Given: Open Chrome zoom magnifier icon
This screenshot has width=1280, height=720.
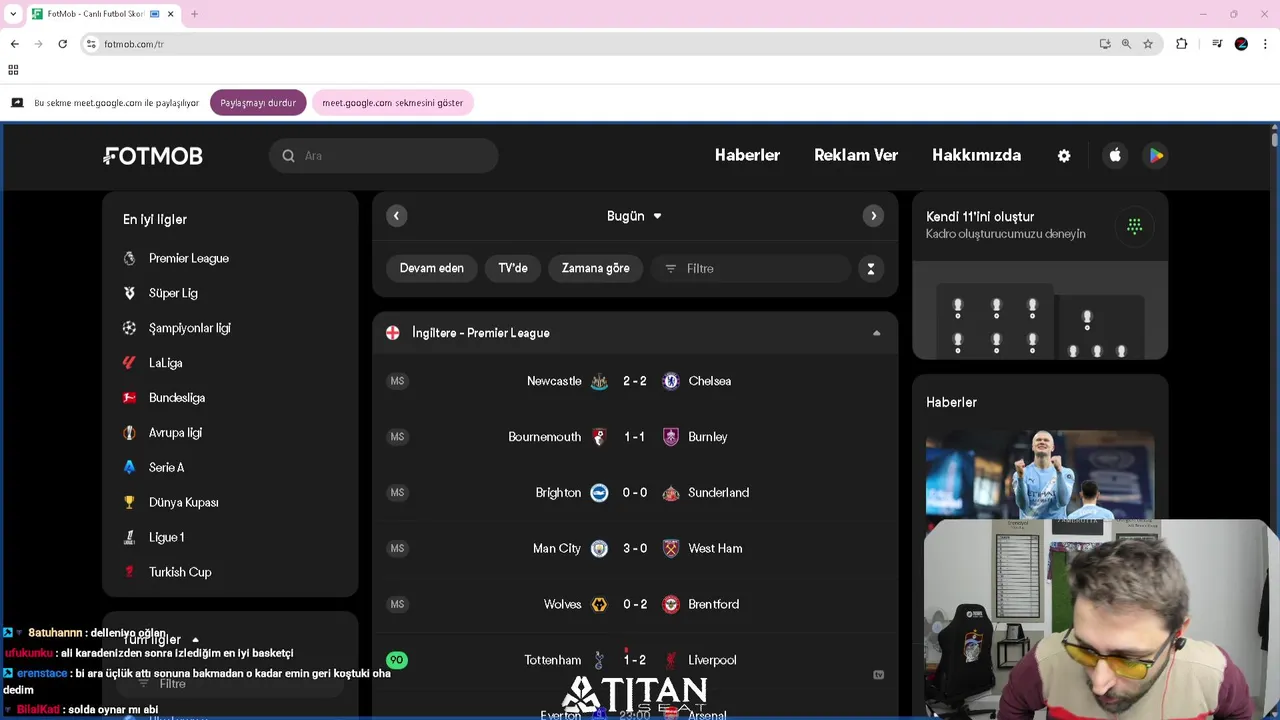Looking at the screenshot, I should pyautogui.click(x=1126, y=44).
